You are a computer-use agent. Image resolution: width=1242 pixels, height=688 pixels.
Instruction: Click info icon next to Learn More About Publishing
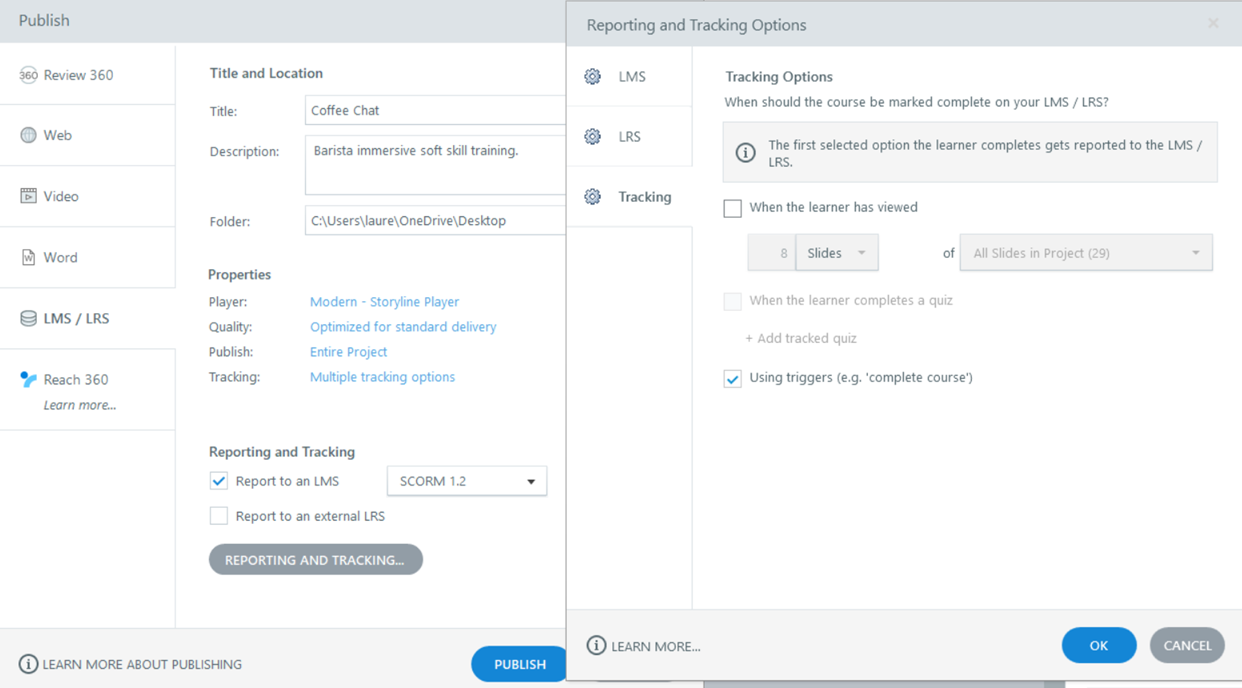tap(28, 664)
